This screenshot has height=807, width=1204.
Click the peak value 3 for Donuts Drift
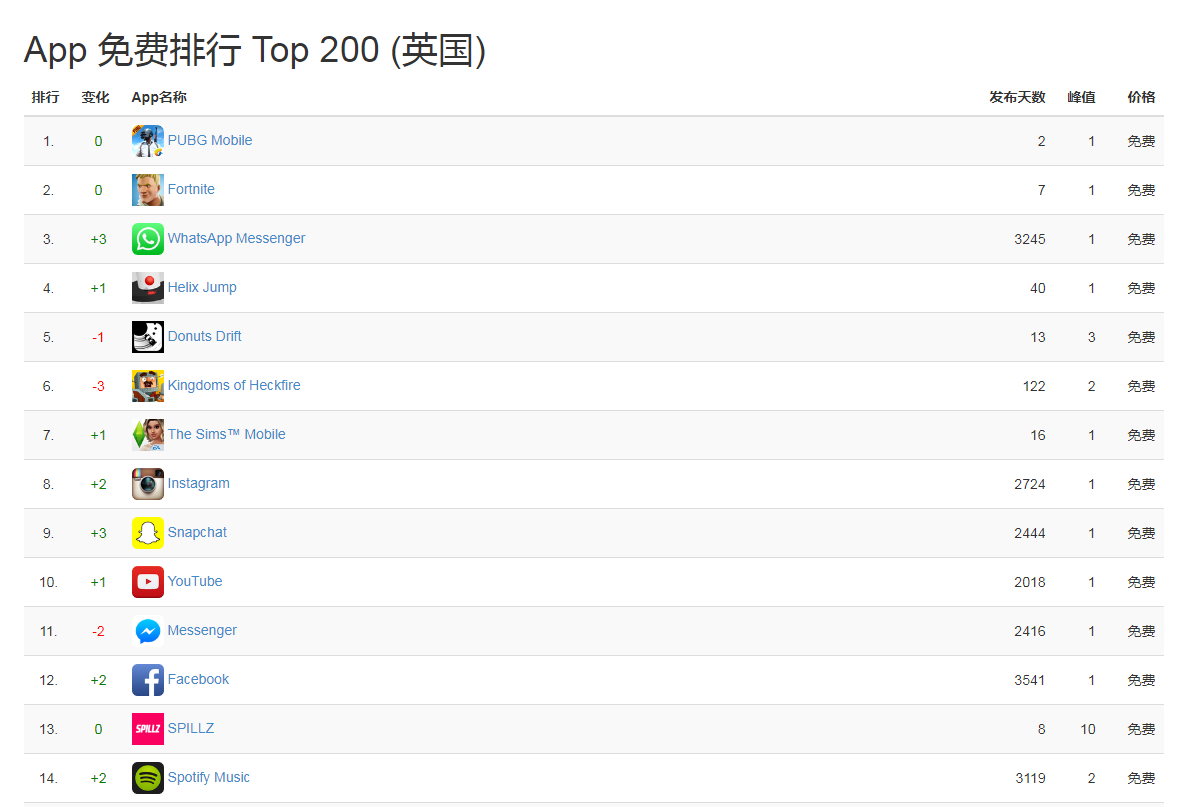click(x=1092, y=337)
